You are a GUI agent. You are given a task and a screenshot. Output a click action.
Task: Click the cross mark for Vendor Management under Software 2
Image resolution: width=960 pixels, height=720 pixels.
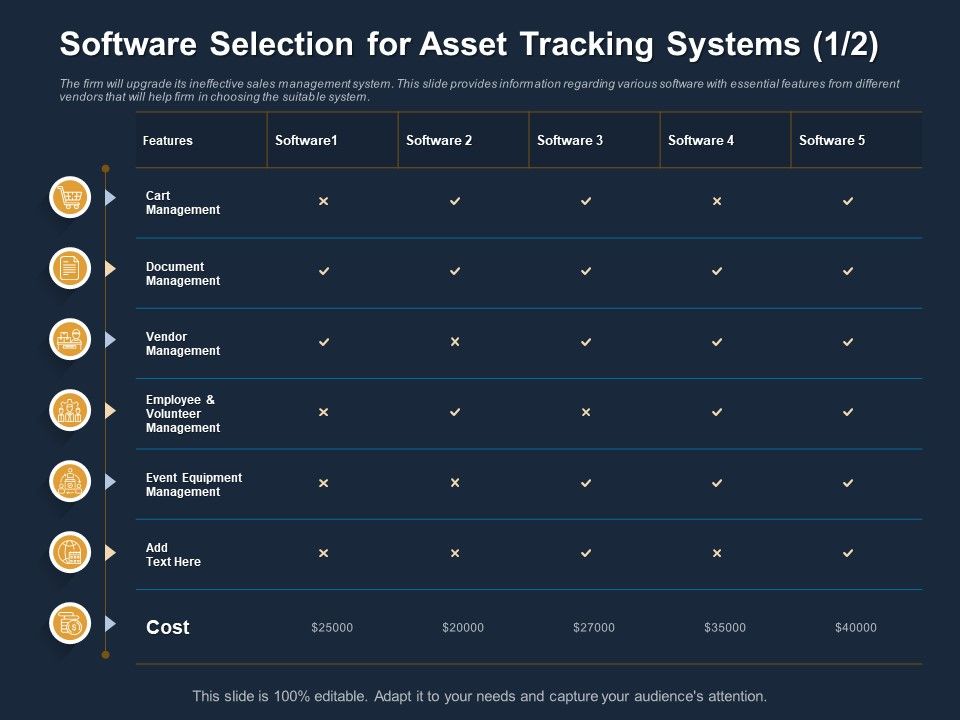tap(455, 342)
